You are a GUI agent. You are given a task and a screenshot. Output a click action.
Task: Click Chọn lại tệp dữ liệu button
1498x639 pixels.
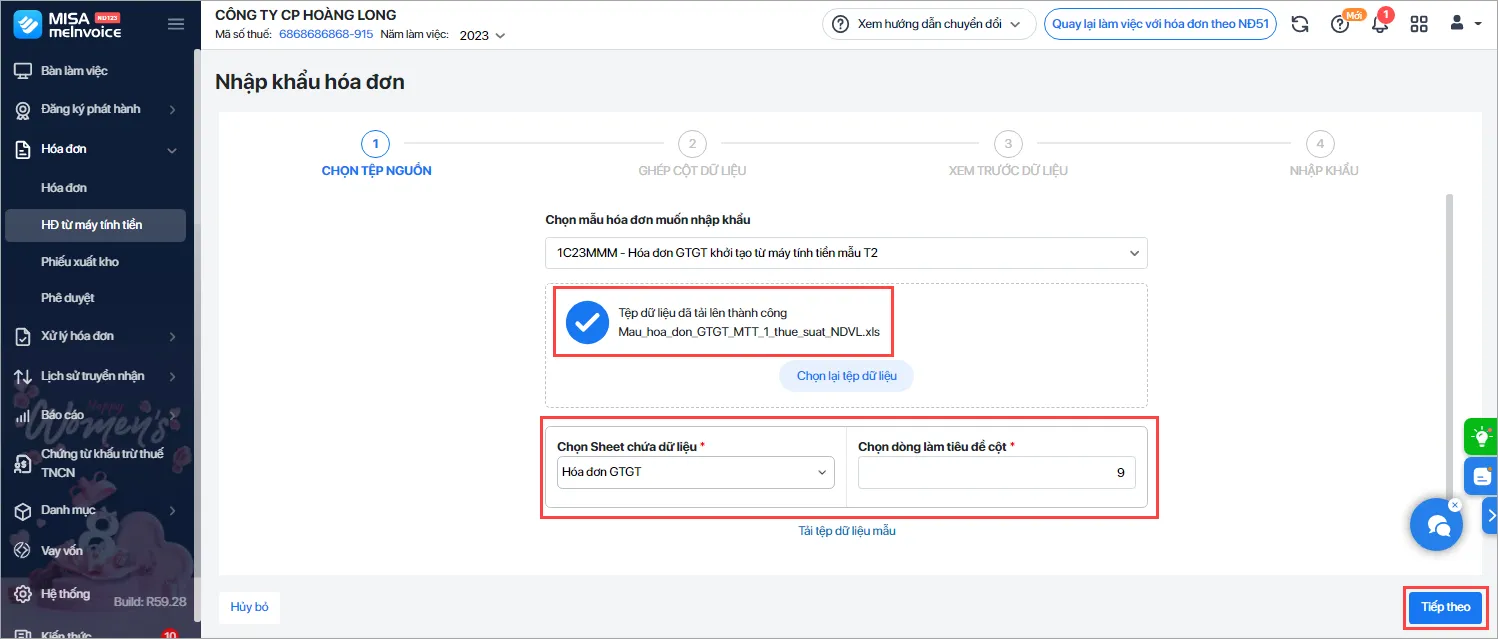(x=846, y=376)
